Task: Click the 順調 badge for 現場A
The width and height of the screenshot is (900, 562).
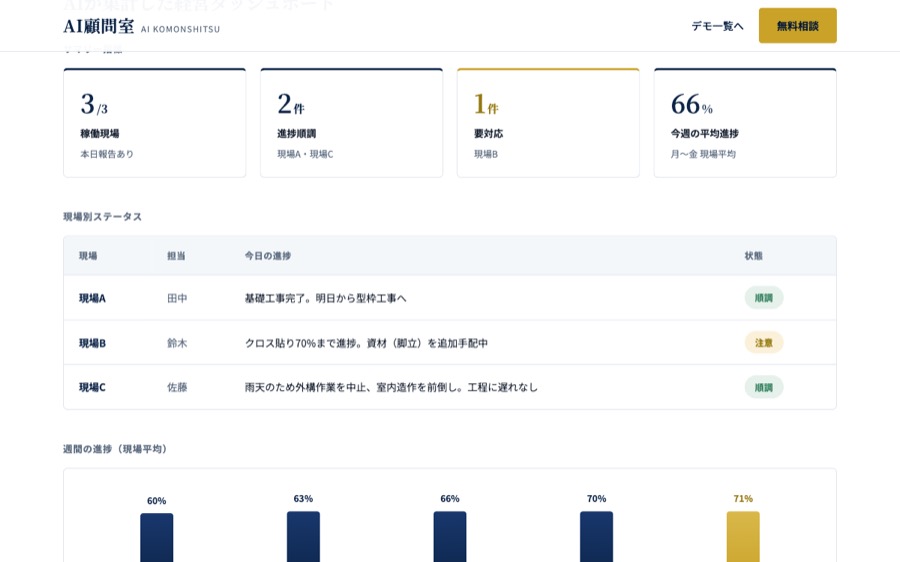Action: [763, 298]
